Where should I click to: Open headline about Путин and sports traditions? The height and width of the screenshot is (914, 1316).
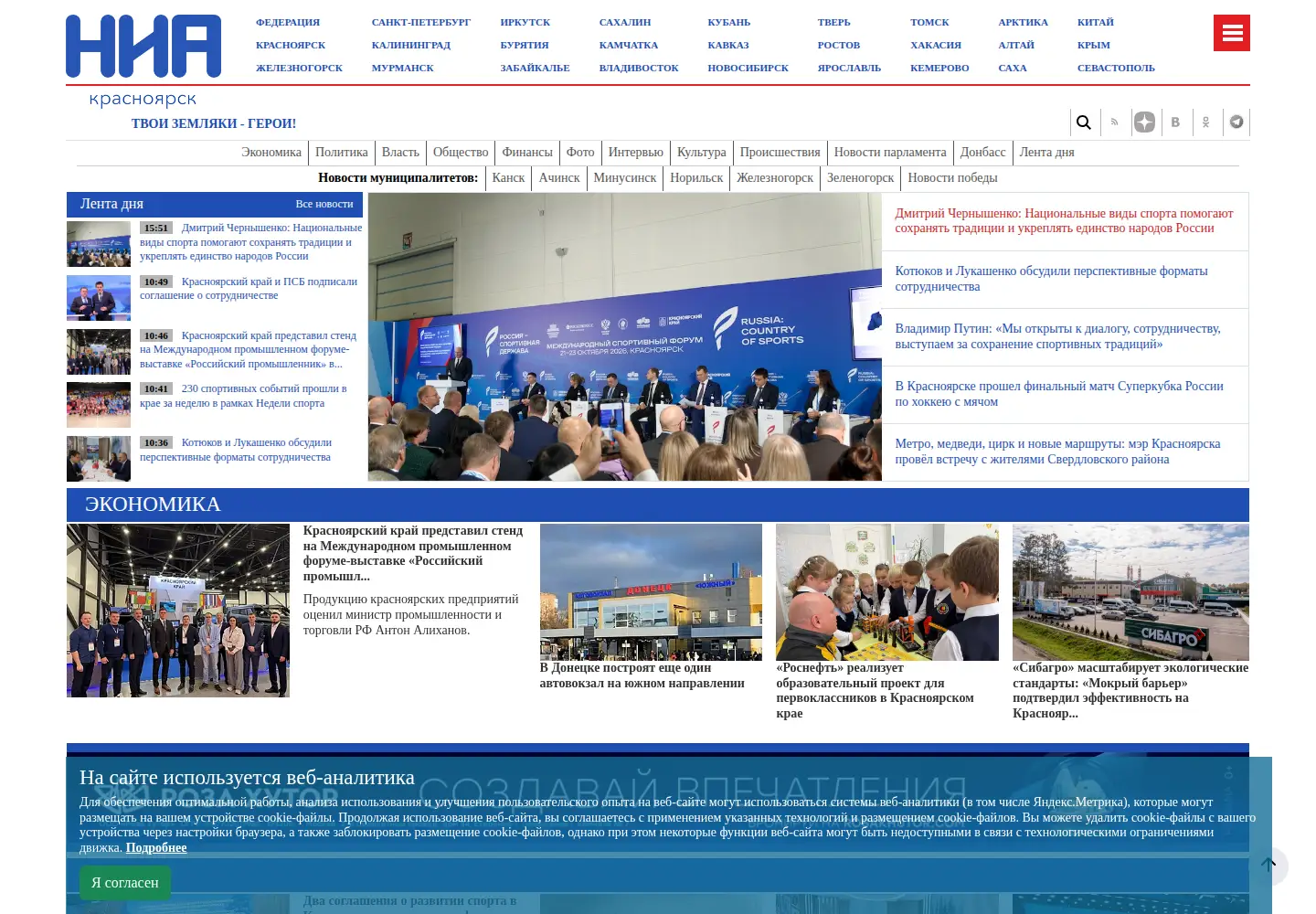click(x=1057, y=336)
